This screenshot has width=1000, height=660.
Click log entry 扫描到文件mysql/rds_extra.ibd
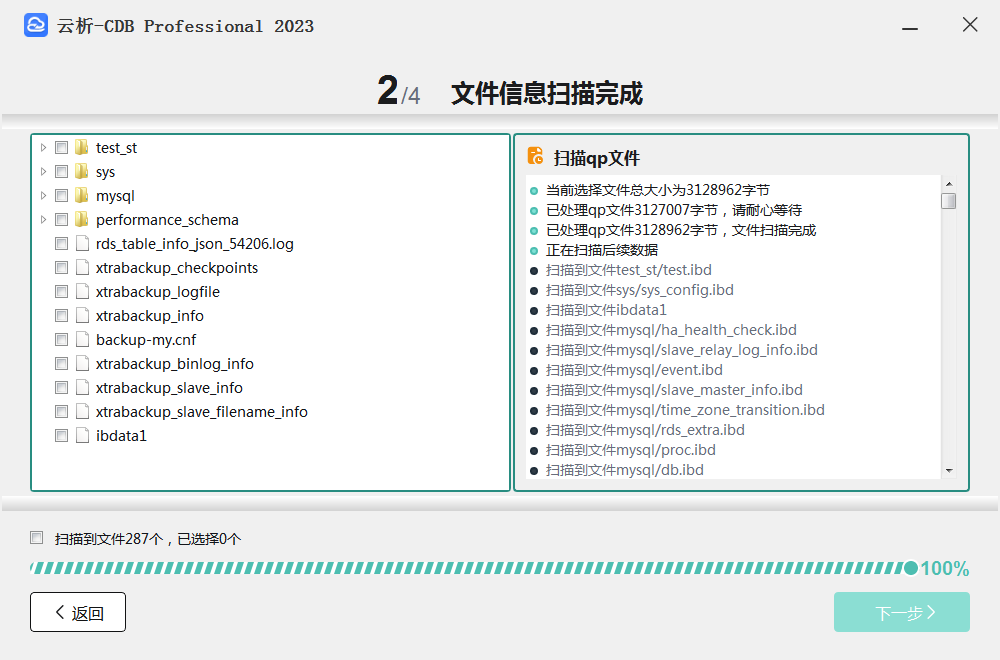pos(645,430)
